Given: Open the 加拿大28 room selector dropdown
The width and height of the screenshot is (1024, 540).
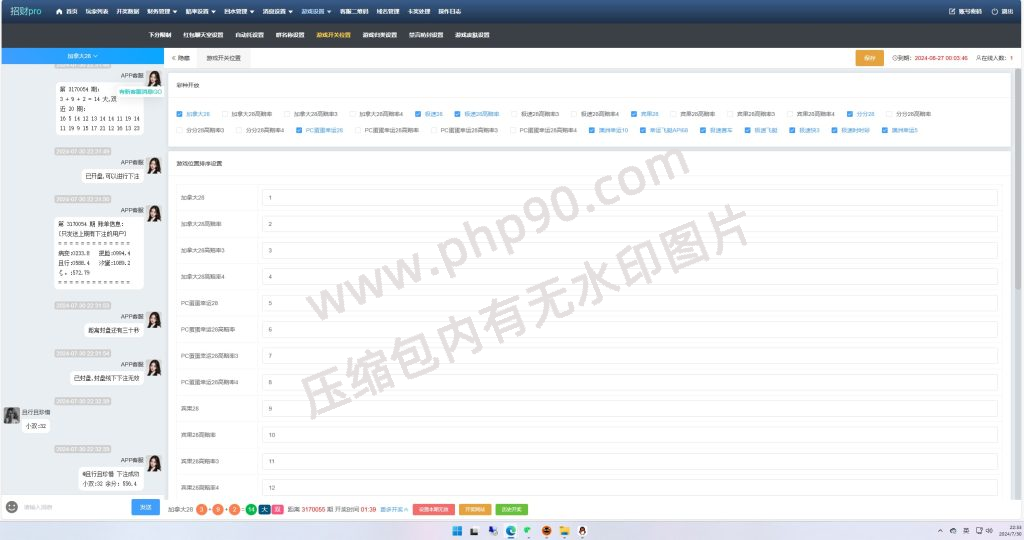Looking at the screenshot, I should (x=82, y=56).
